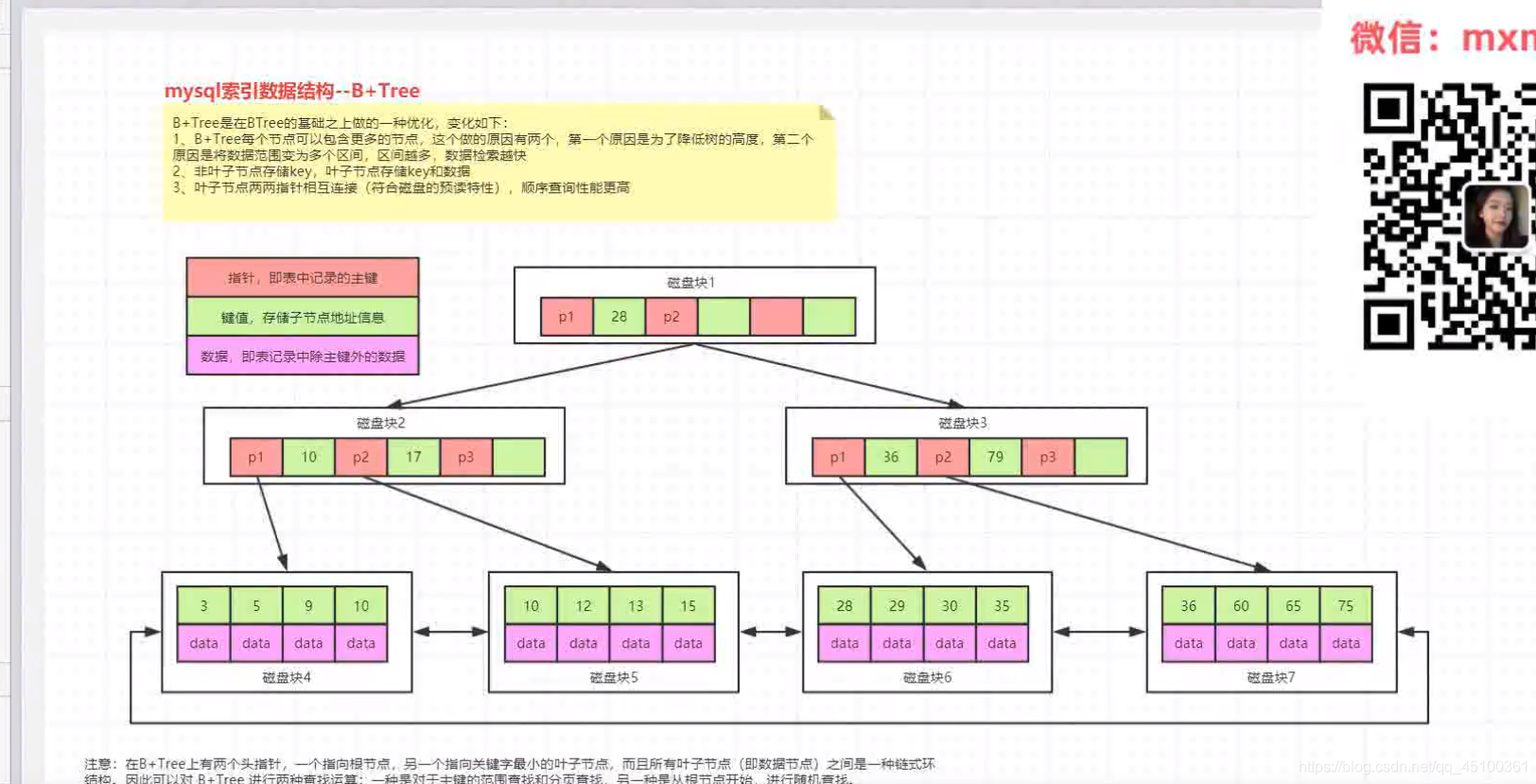Screen dimensions: 1536x784
Task: Click the yellow B+Tree explanation note
Action: tap(499, 163)
